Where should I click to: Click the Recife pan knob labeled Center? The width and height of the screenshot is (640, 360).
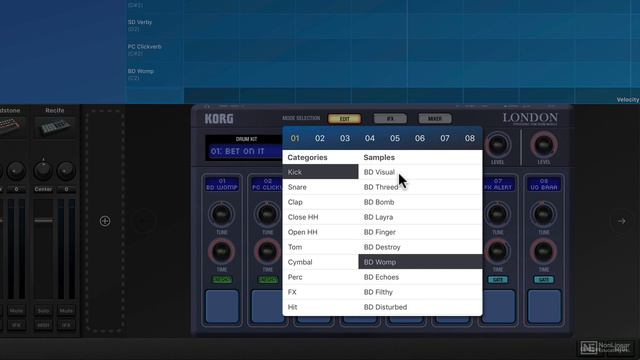coord(43,170)
